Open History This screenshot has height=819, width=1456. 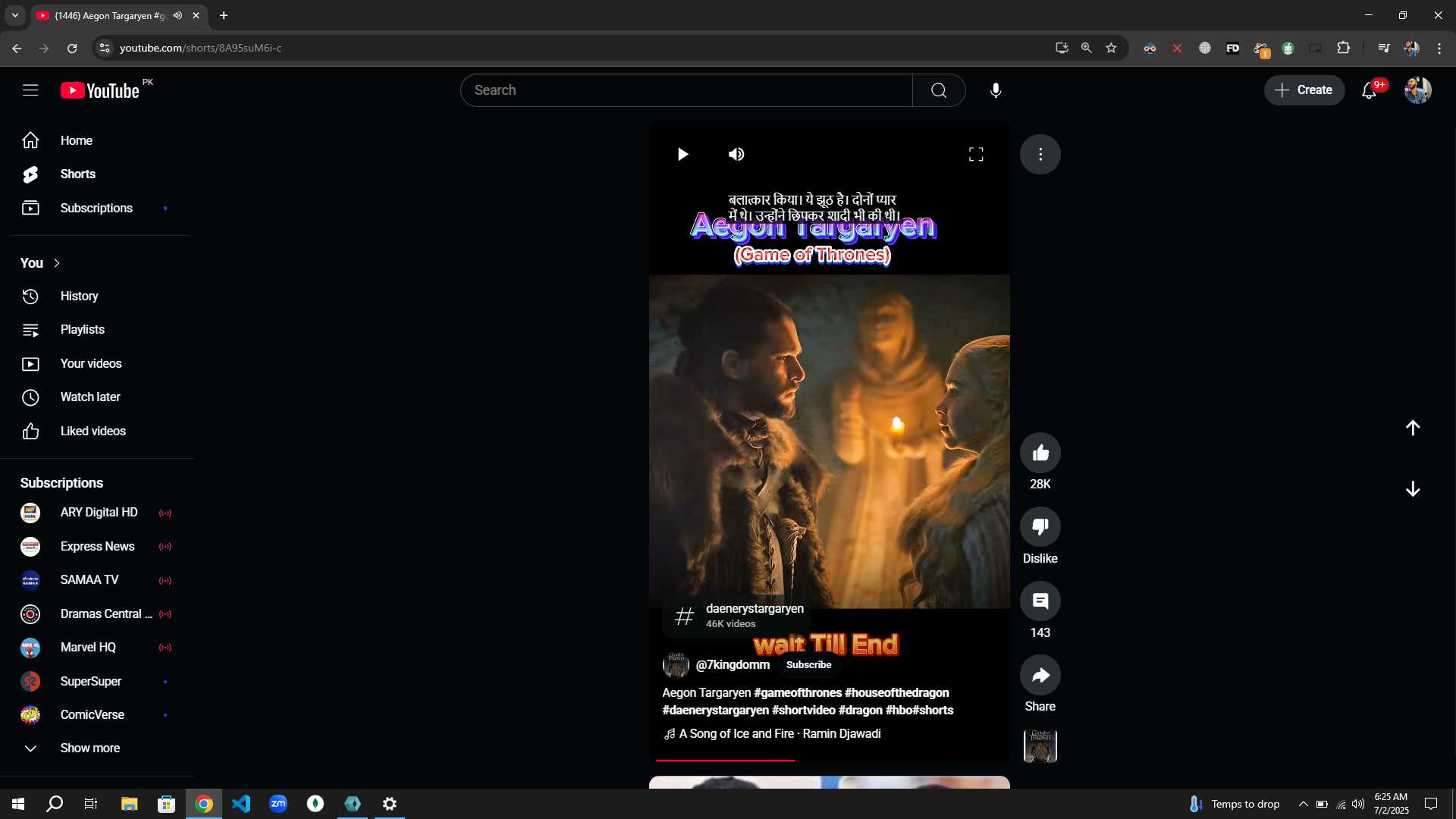97,297
